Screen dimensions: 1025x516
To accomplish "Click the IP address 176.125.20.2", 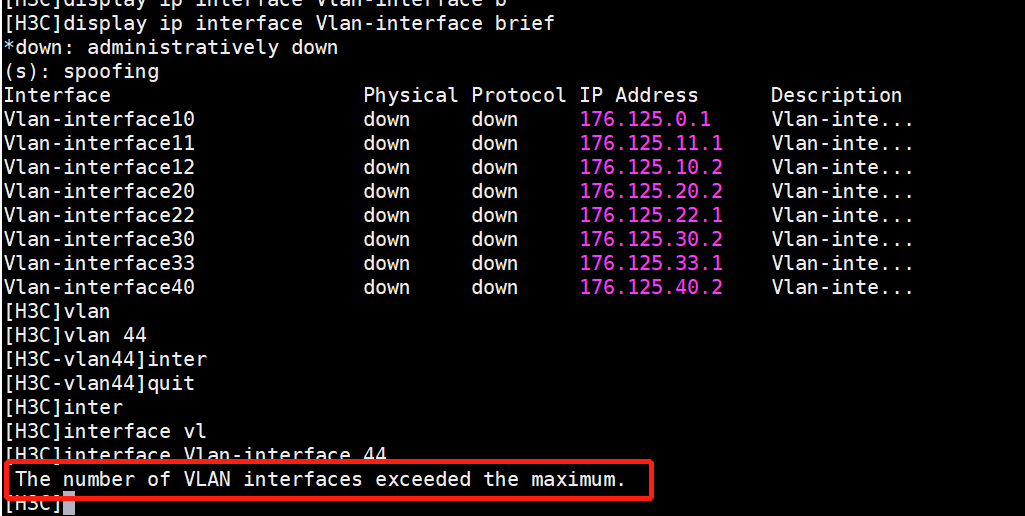I will (x=651, y=192).
